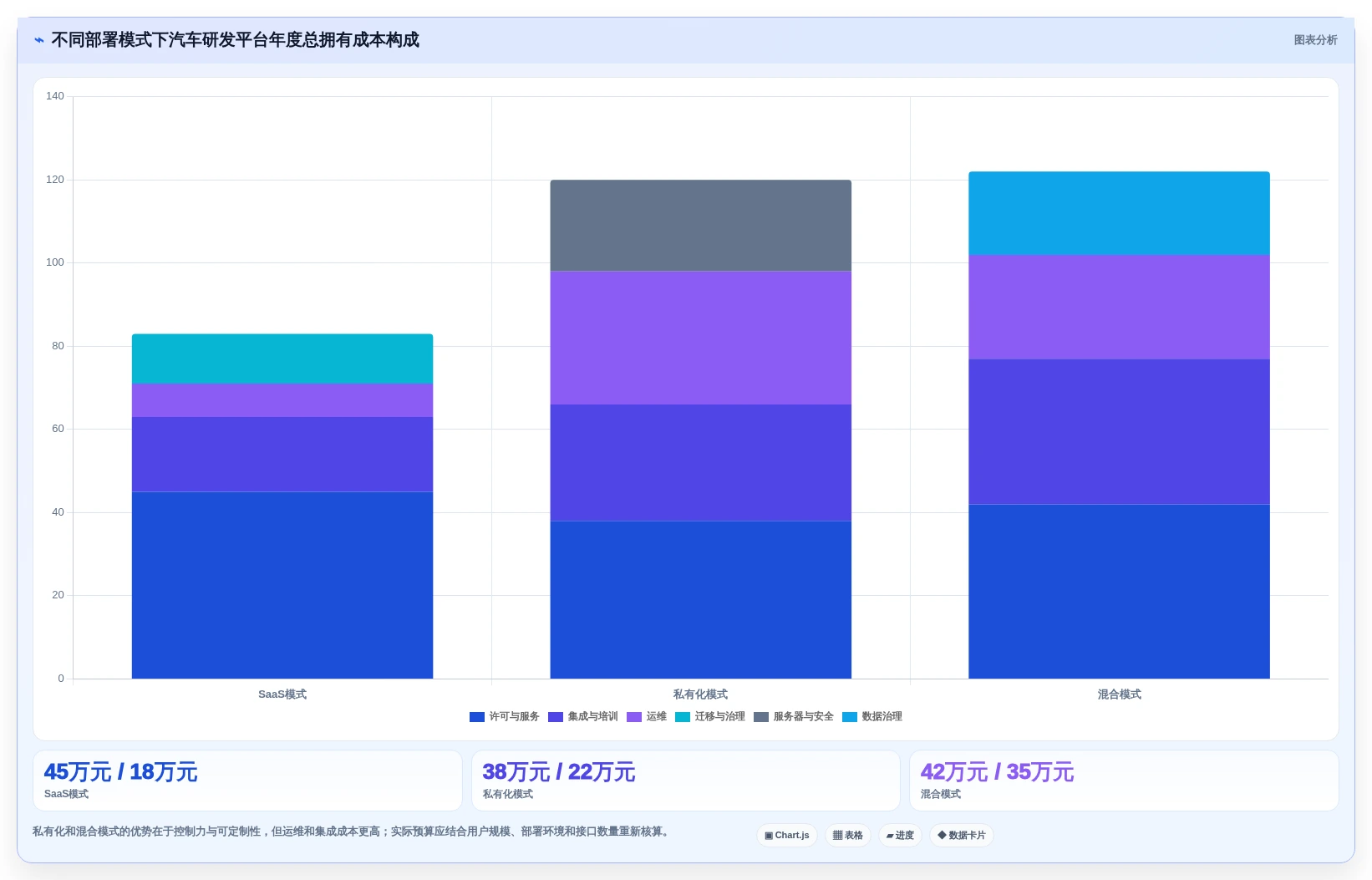This screenshot has width=1372, height=880.
Task: Toggle the 运维 legend color swatch
Action: coord(634,717)
